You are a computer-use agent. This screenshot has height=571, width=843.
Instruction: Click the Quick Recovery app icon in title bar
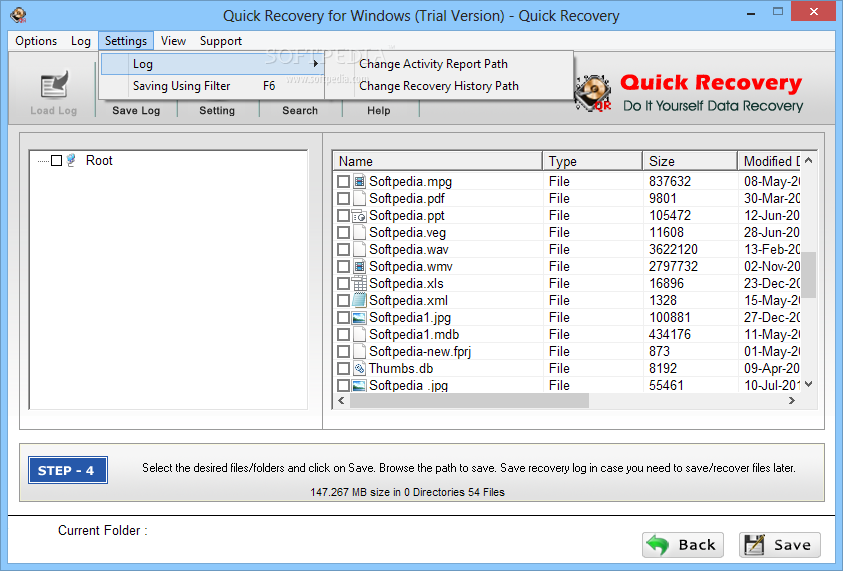[x=18, y=15]
